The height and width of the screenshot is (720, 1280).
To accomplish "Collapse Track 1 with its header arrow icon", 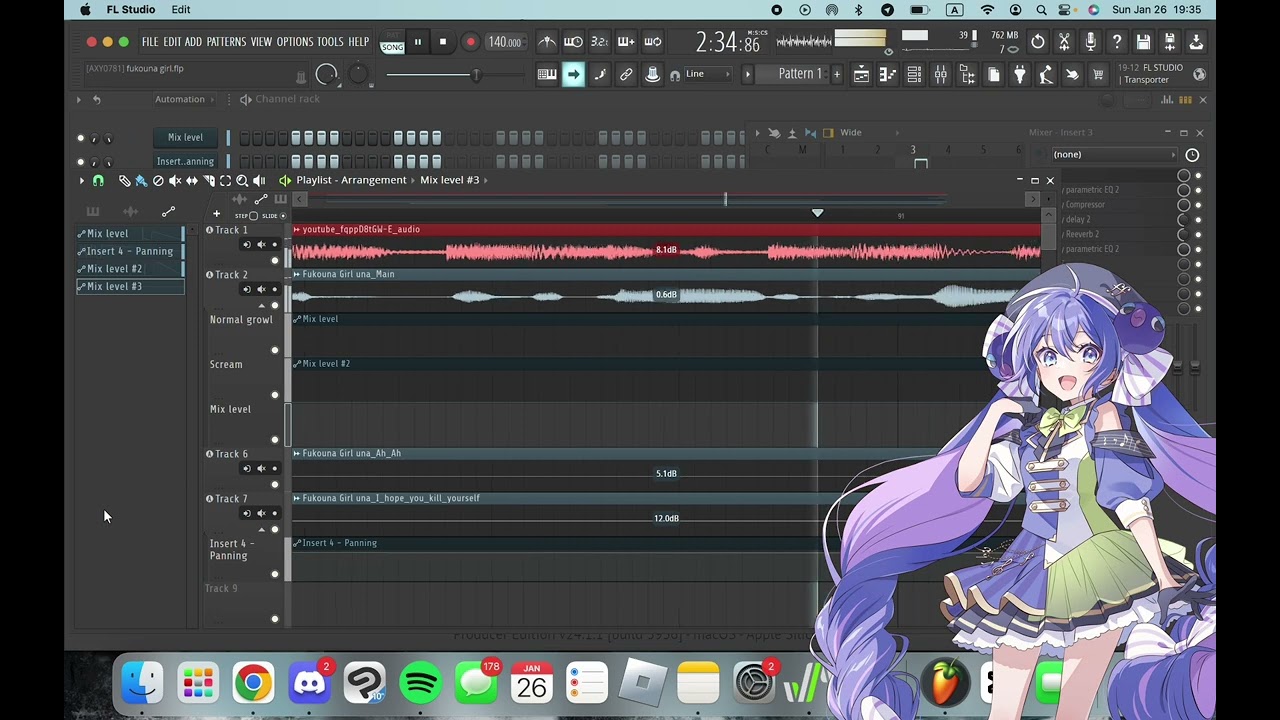I will pos(209,230).
